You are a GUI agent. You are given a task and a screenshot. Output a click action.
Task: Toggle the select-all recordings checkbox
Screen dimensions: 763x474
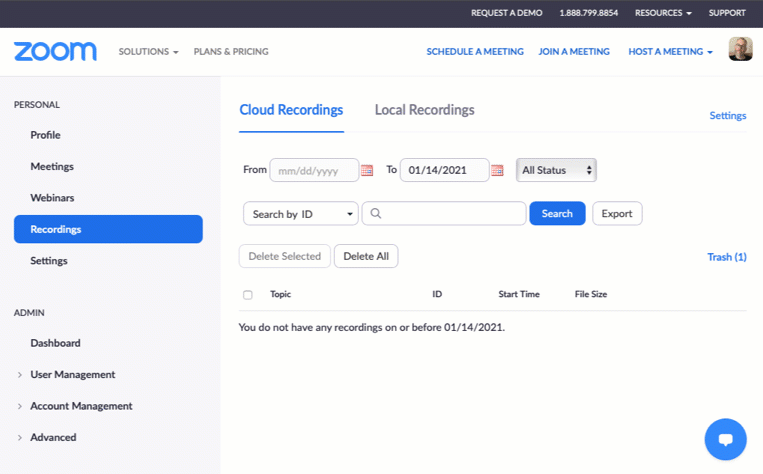point(248,295)
